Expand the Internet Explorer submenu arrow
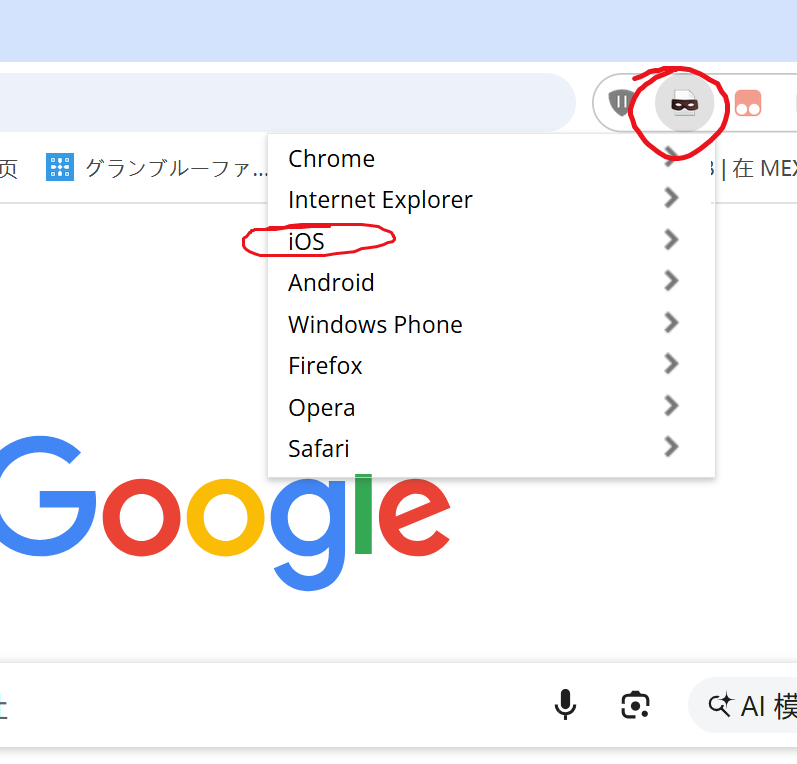The image size is (797, 764). pos(672,199)
